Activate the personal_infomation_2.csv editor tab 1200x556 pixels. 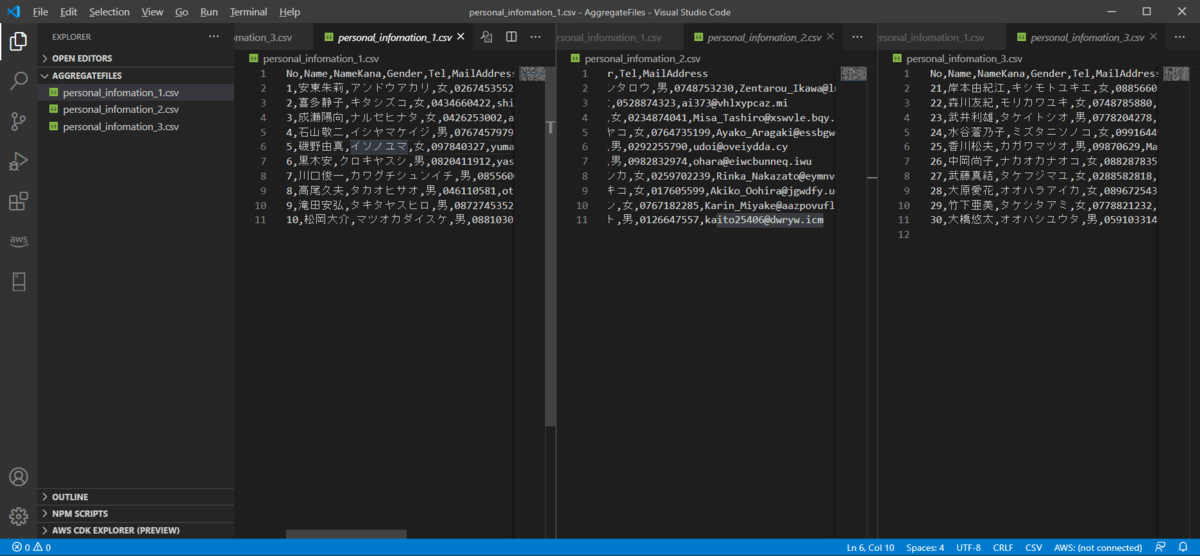(762, 37)
